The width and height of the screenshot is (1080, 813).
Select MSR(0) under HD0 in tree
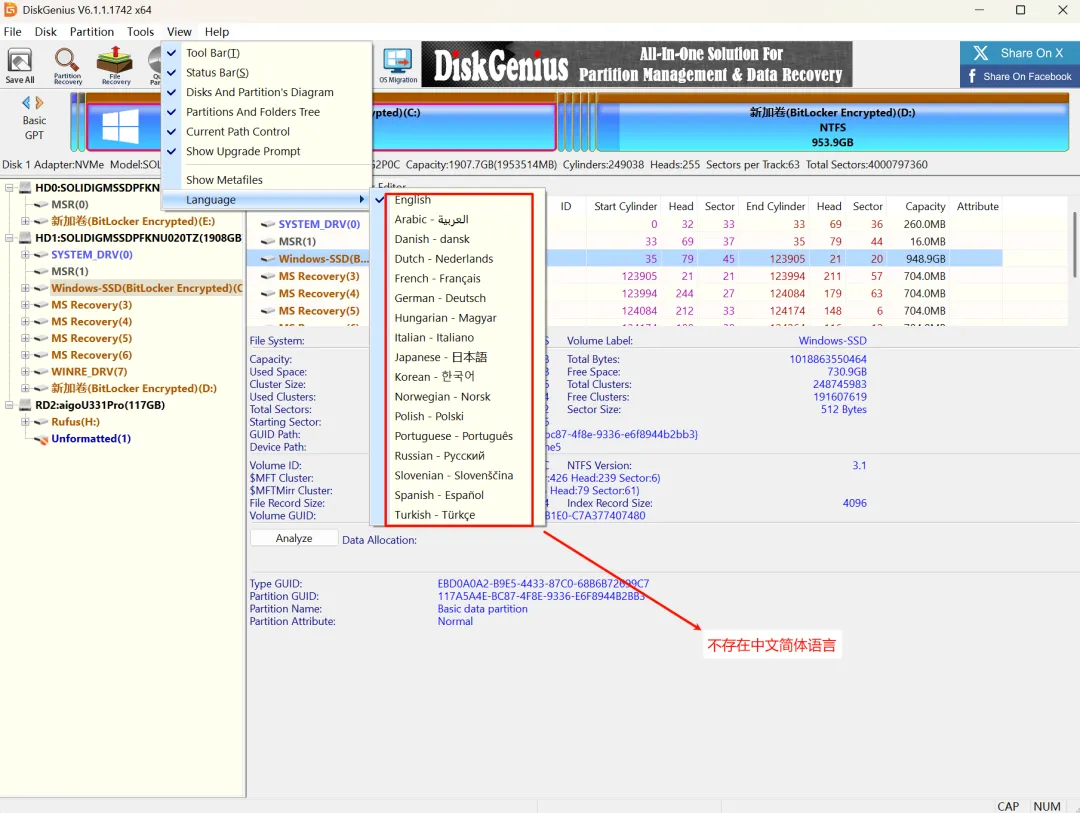(x=70, y=205)
